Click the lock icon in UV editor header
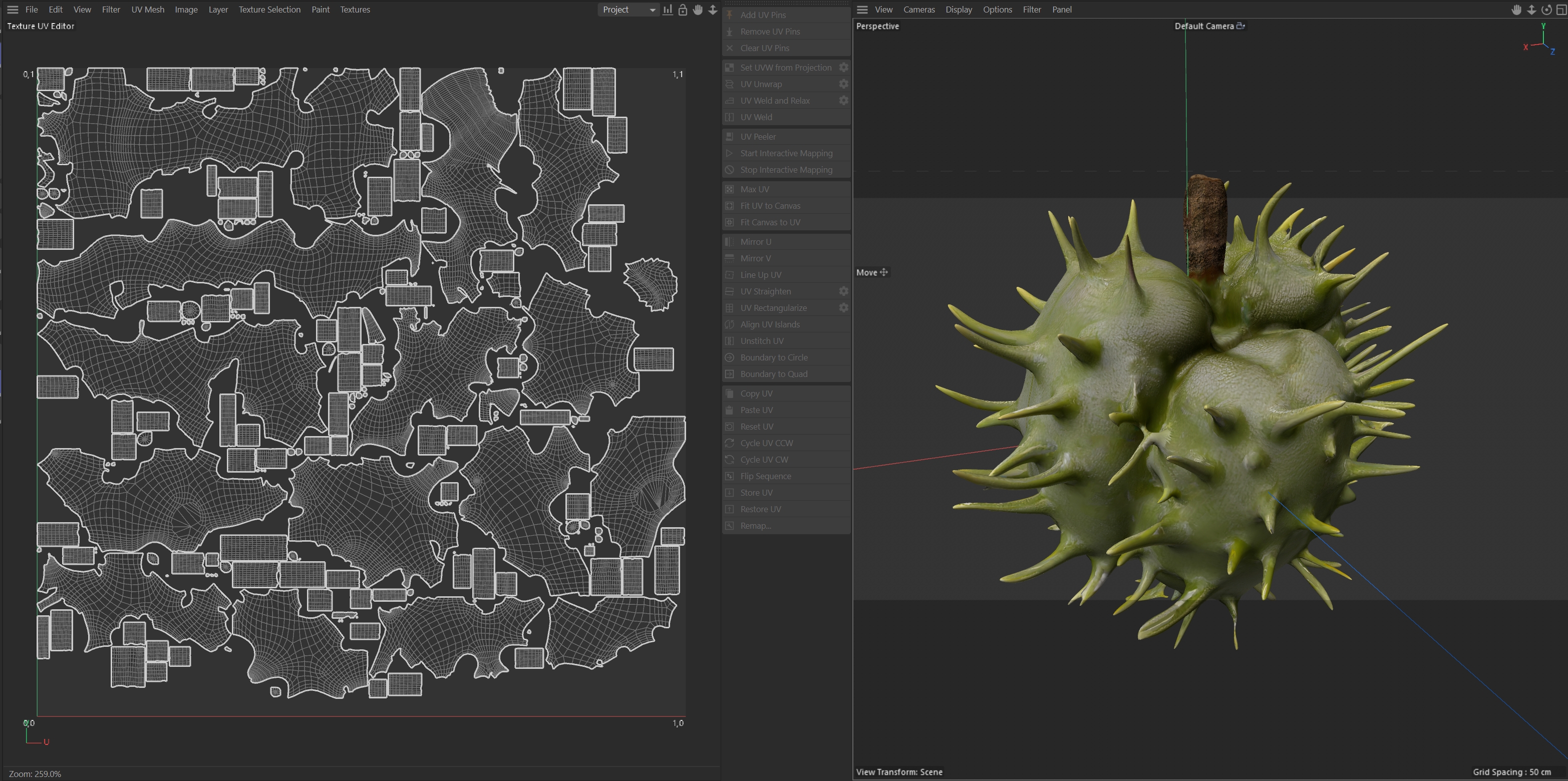Screen dimensions: 1568x781 click(683, 10)
